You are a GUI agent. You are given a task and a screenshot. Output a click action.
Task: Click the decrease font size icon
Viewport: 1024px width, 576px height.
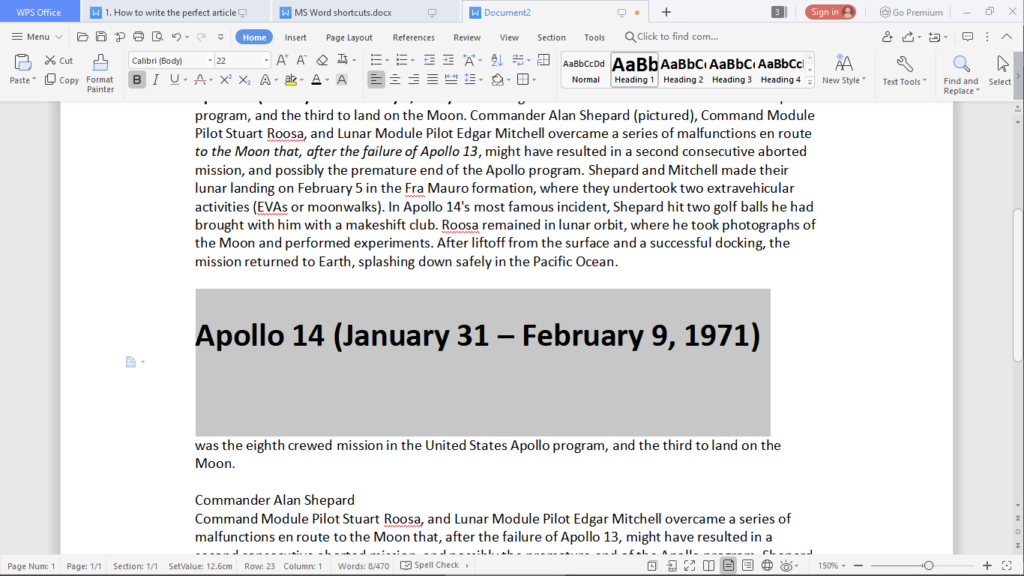coord(301,59)
